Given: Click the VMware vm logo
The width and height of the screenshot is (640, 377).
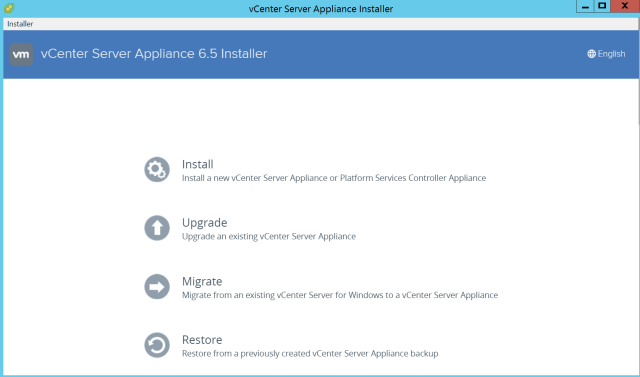Looking at the screenshot, I should tap(21, 54).
